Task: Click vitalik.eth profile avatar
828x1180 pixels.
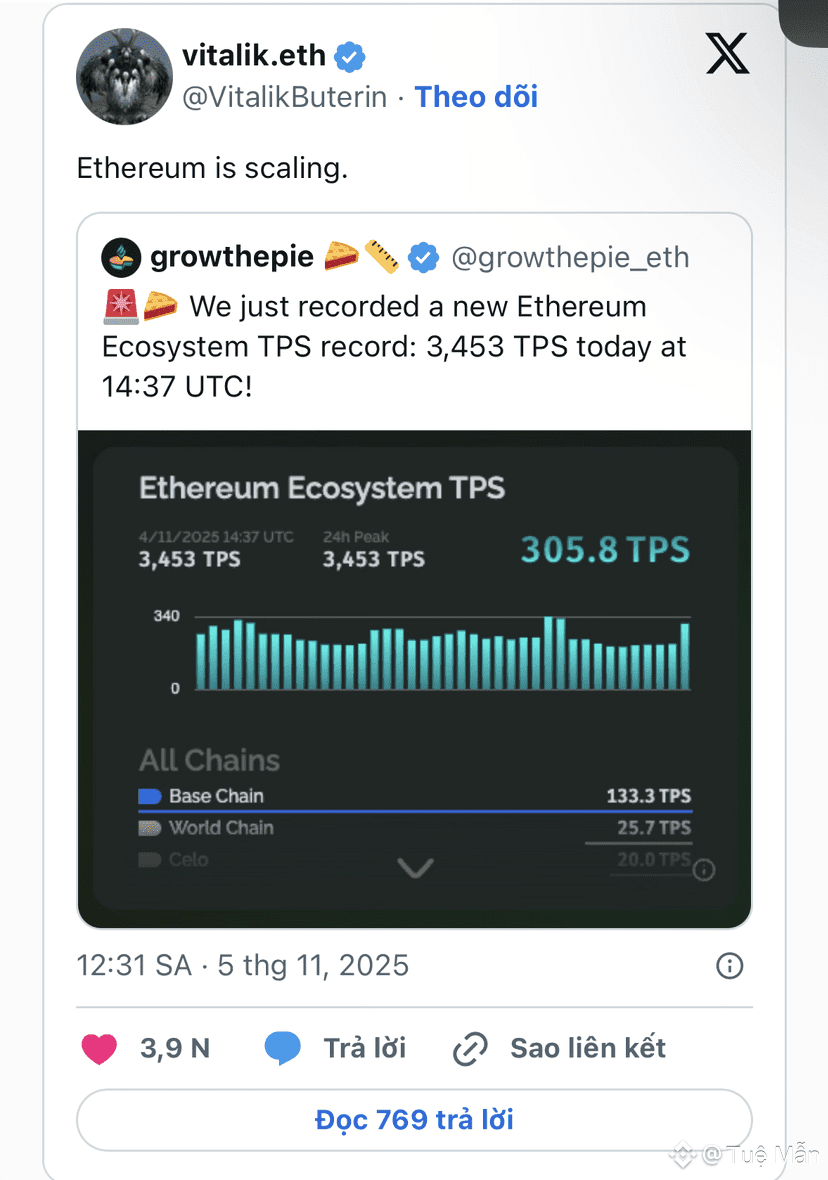Action: coord(125,77)
